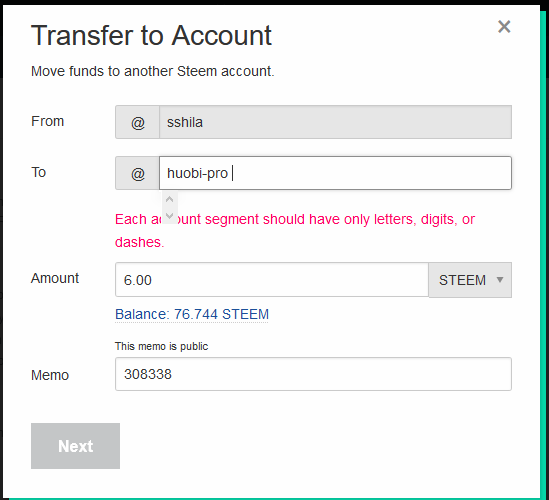This screenshot has width=549, height=500.
Task: Click the @ prefix beside From field
Action: tap(138, 122)
